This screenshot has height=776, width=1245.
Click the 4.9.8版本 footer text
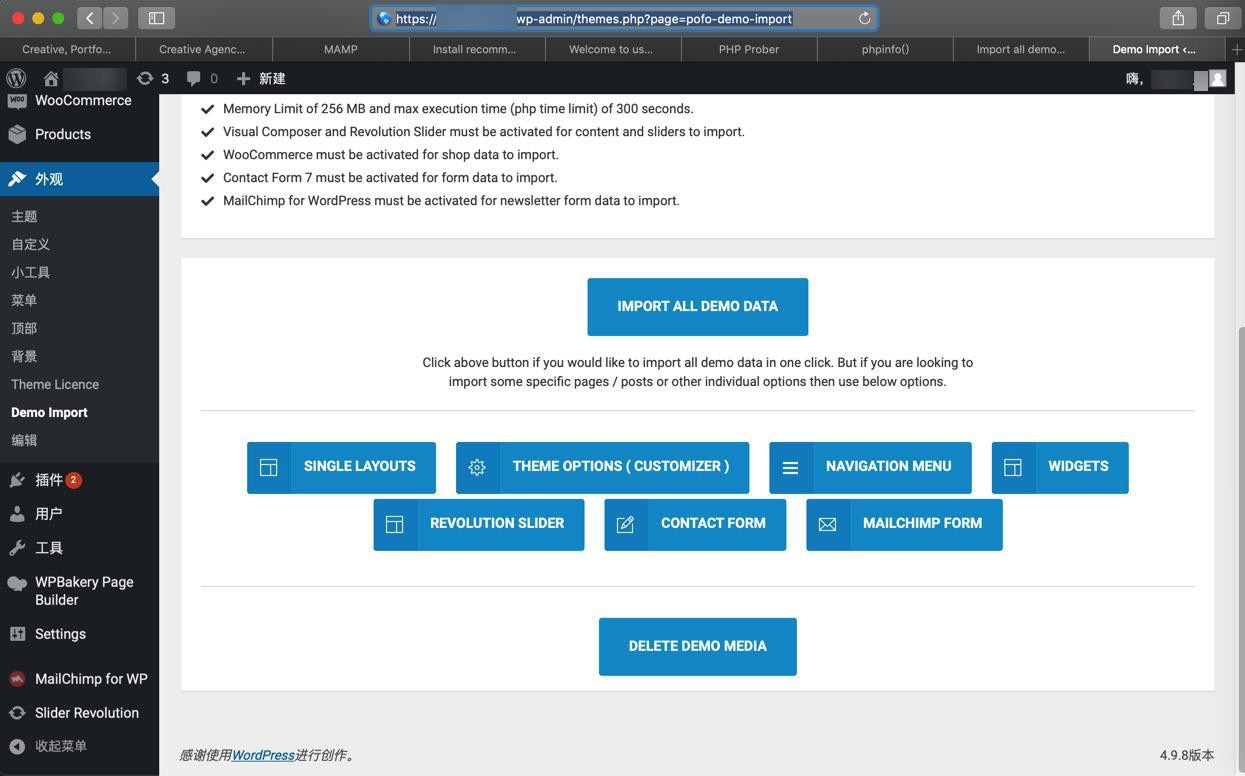[1187, 755]
